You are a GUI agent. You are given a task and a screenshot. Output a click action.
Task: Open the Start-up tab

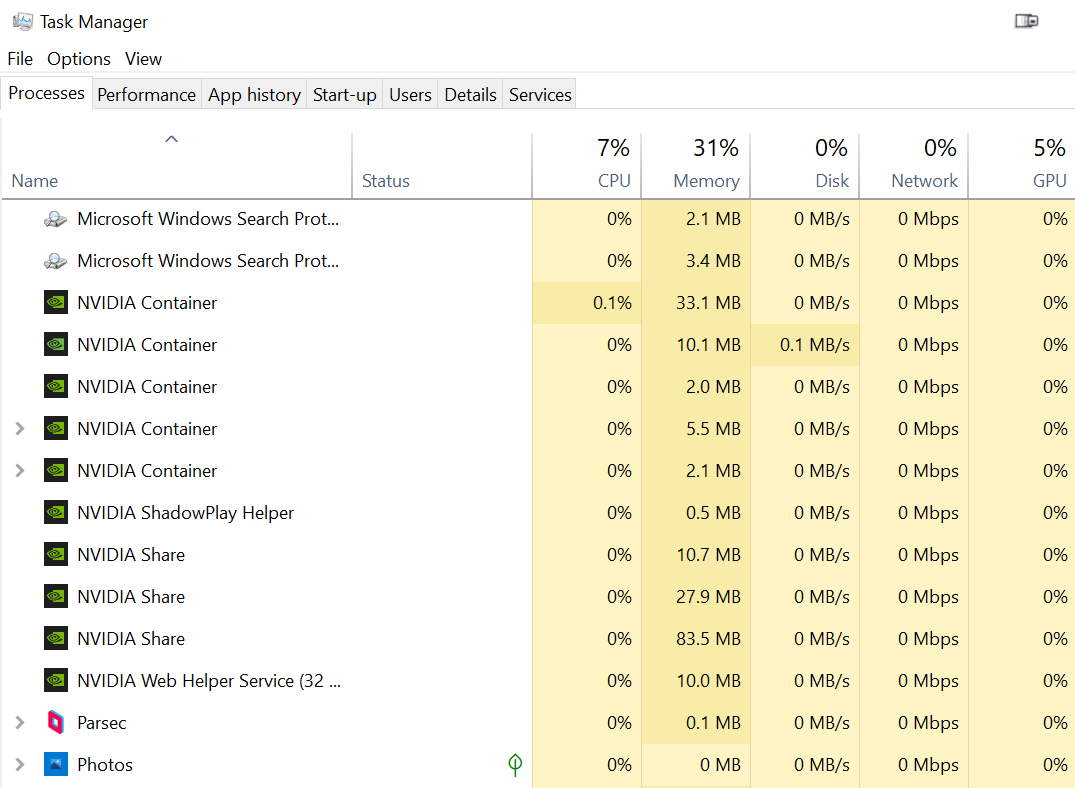[344, 95]
